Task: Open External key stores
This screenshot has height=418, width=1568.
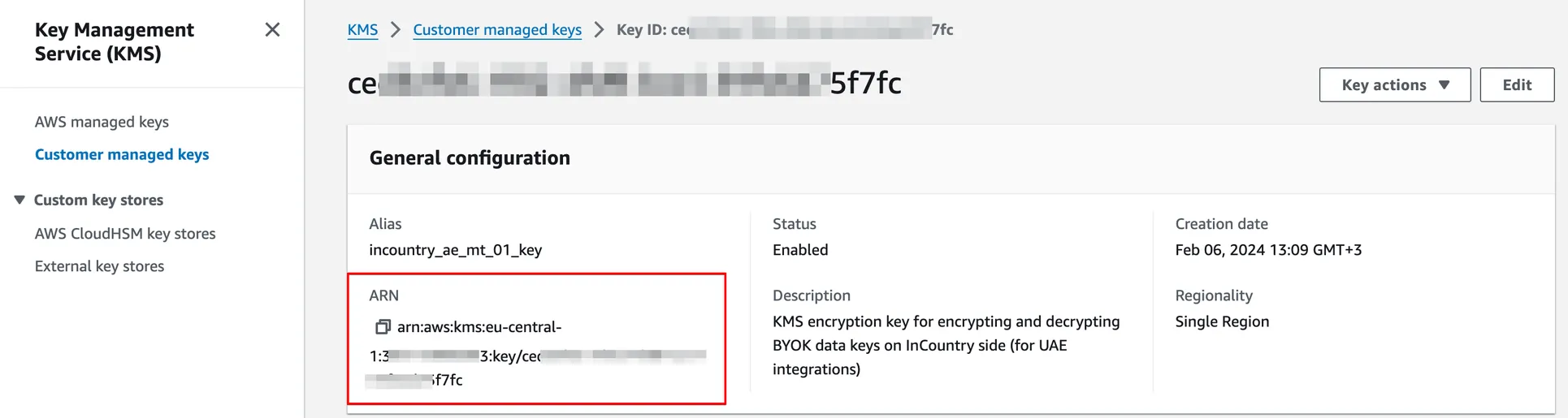Action: pyautogui.click(x=99, y=266)
